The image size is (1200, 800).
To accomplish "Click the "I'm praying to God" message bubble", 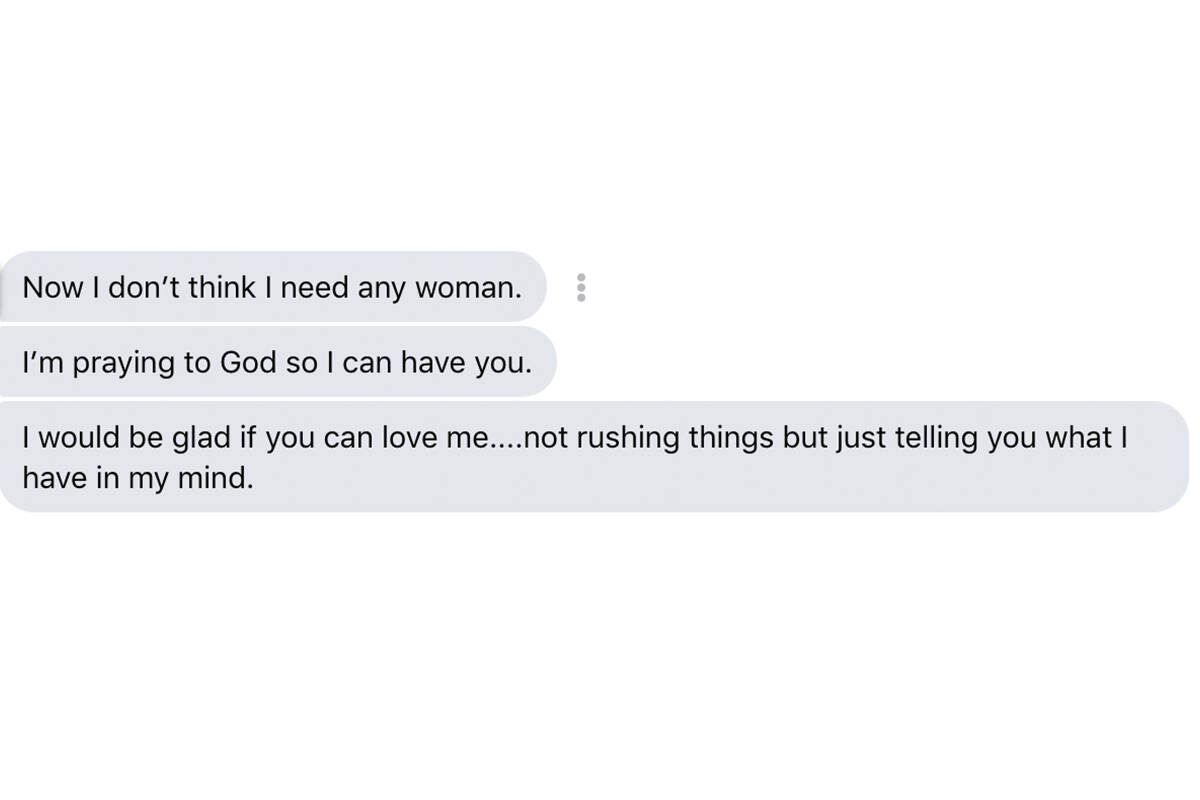I will pyautogui.click(x=277, y=362).
